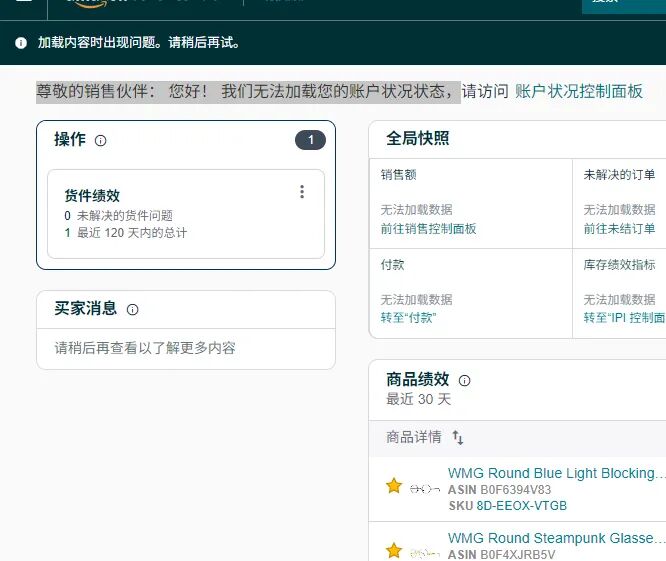Go to 前往销售控制面板 link
This screenshot has height=561, width=666.
click(428, 229)
